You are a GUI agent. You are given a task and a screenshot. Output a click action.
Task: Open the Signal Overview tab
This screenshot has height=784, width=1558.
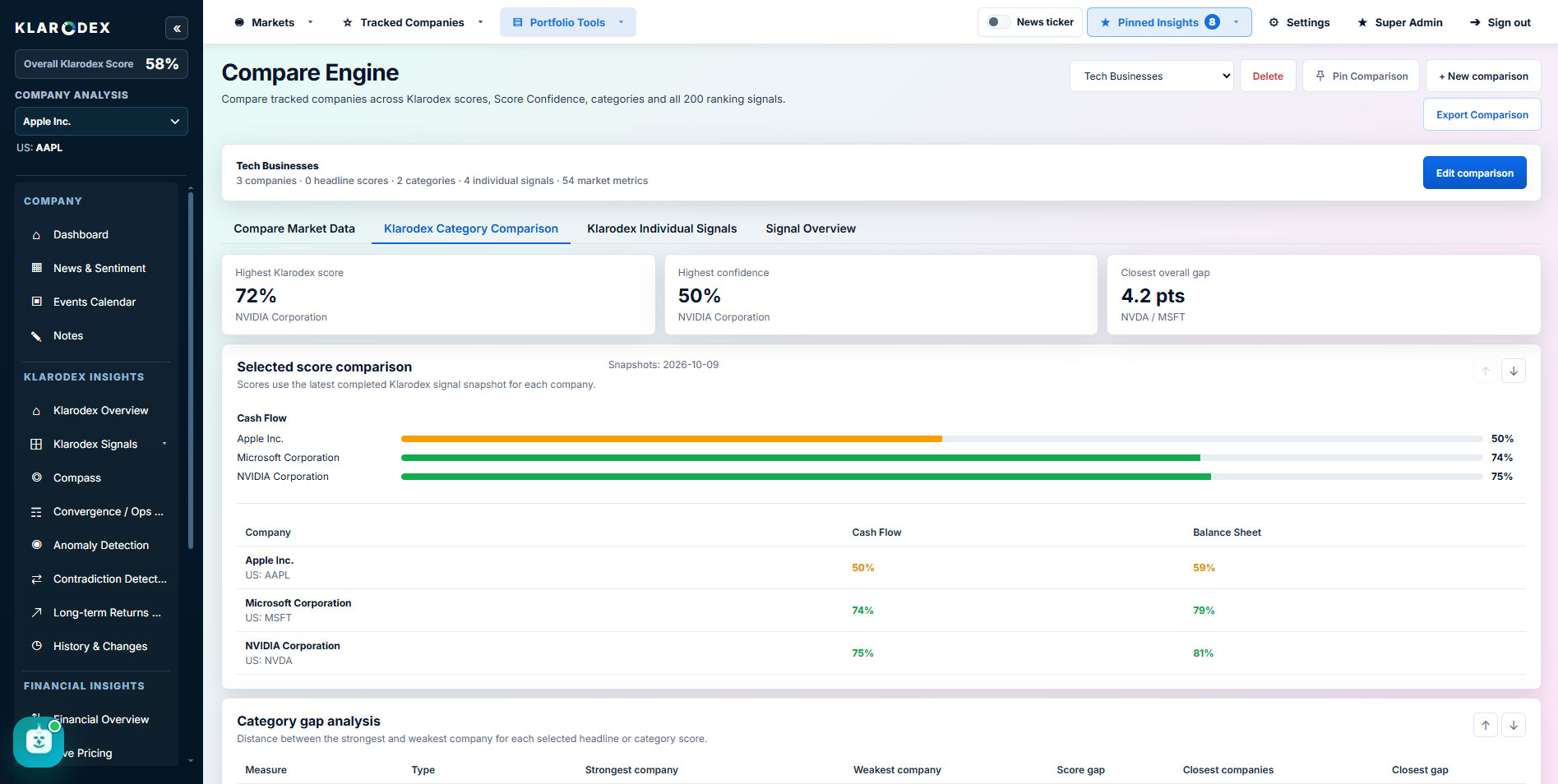(x=811, y=228)
